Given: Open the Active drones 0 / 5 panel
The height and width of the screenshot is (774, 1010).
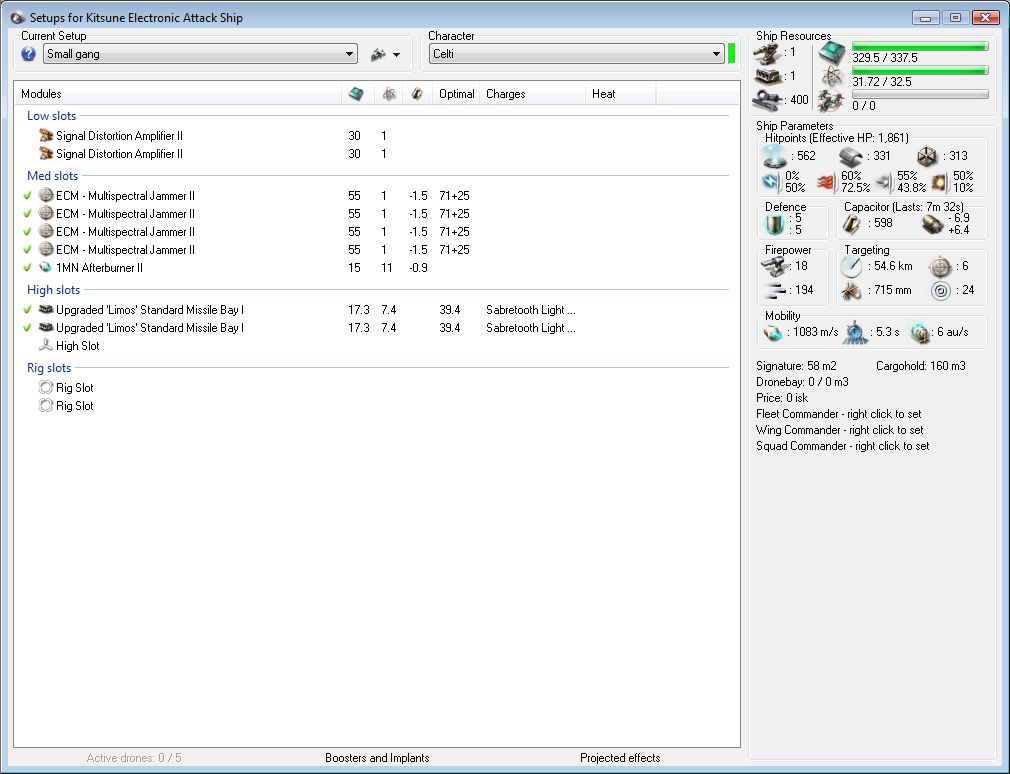Looking at the screenshot, I should coord(134,758).
